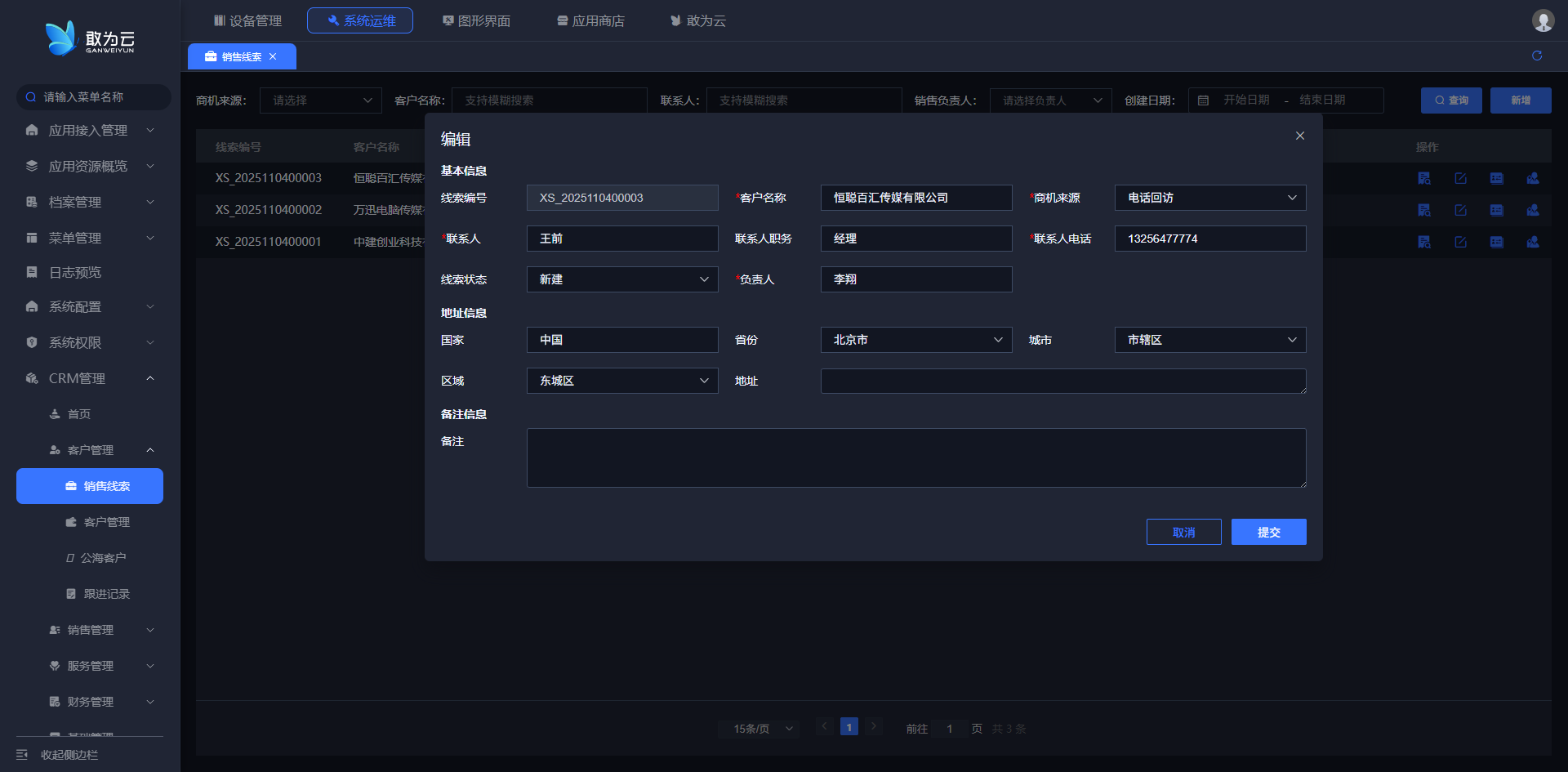Close the 销售线索 tab
This screenshot has height=772, width=1568.
(x=273, y=56)
